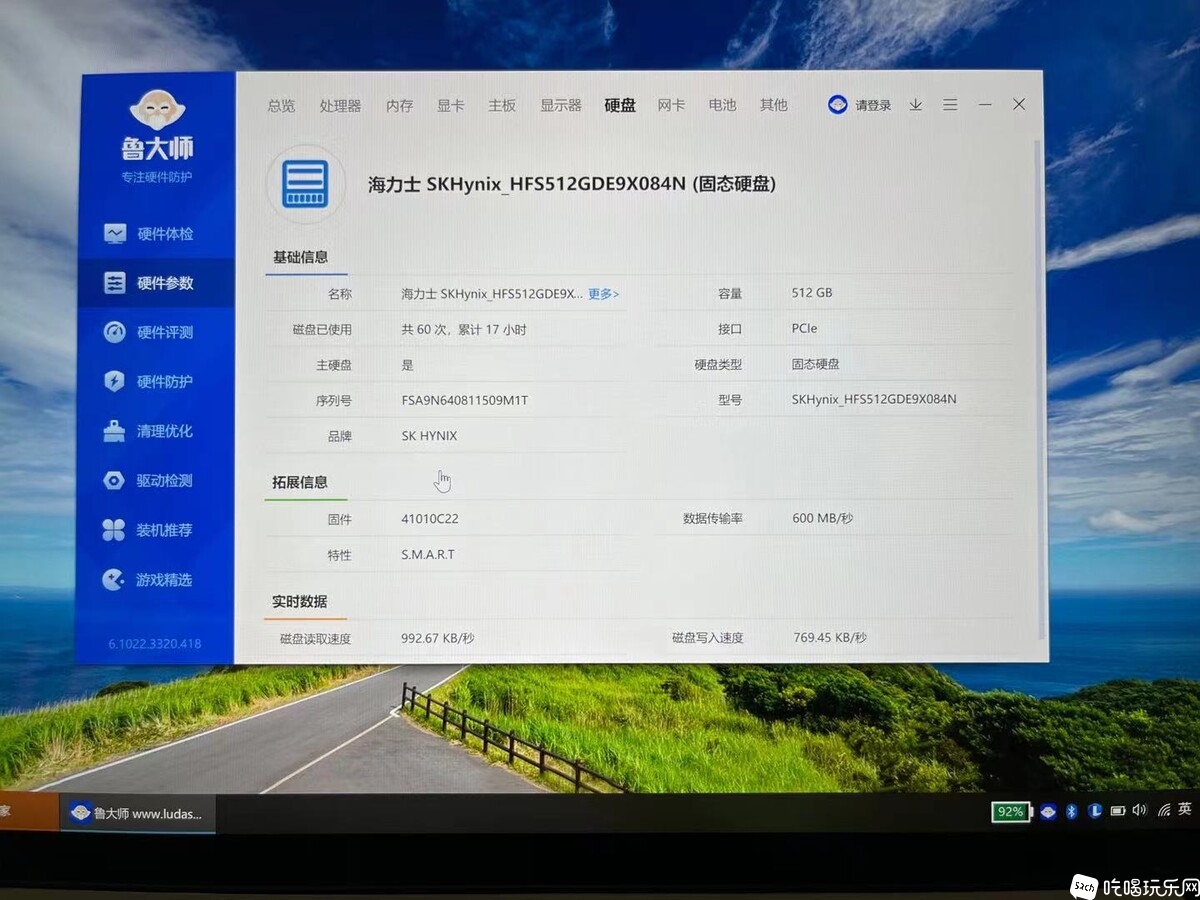Close the 鲁大师 window
The height and width of the screenshot is (900, 1200).
click(x=1019, y=104)
